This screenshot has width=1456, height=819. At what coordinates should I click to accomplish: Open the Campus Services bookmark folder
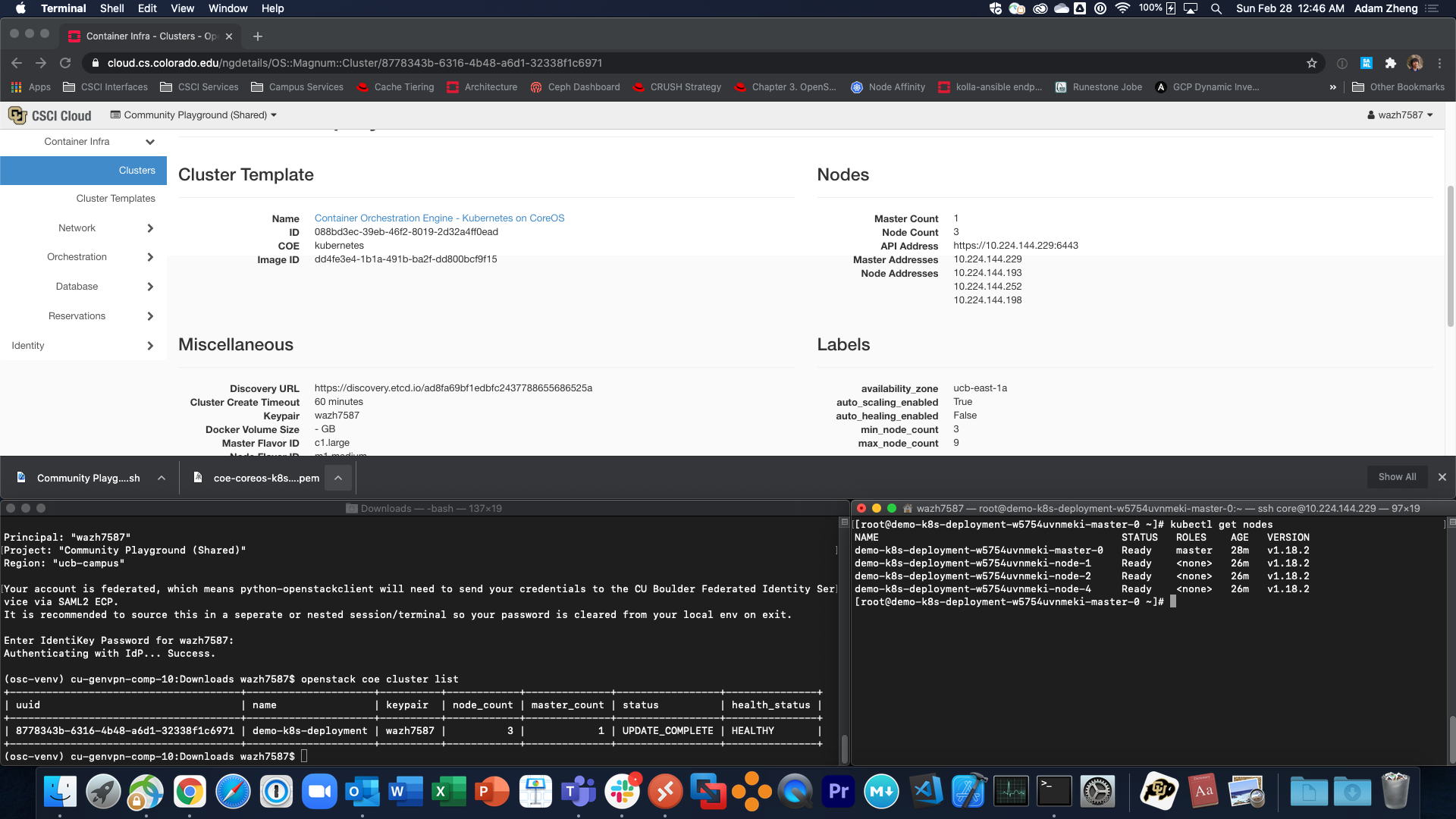(297, 87)
